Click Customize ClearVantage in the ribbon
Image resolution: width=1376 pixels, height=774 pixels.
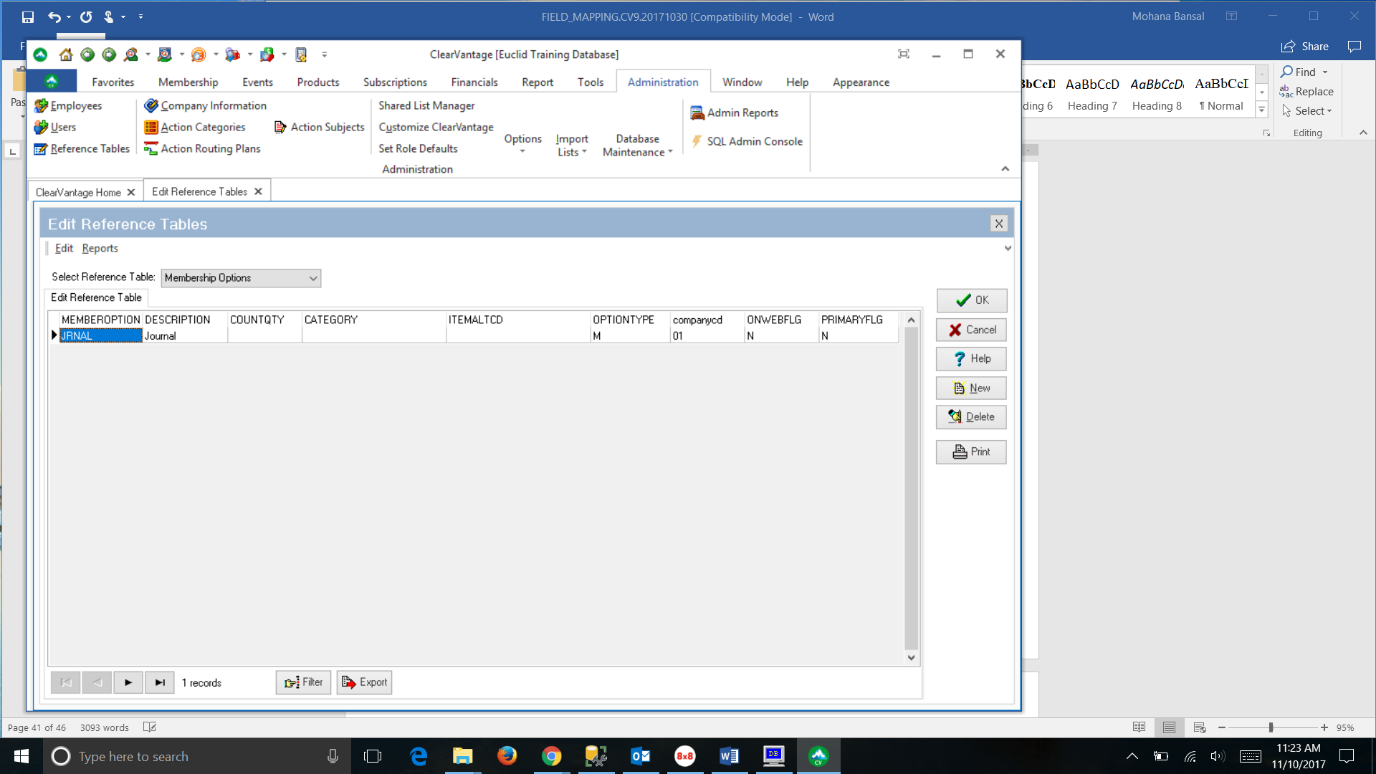pos(436,127)
